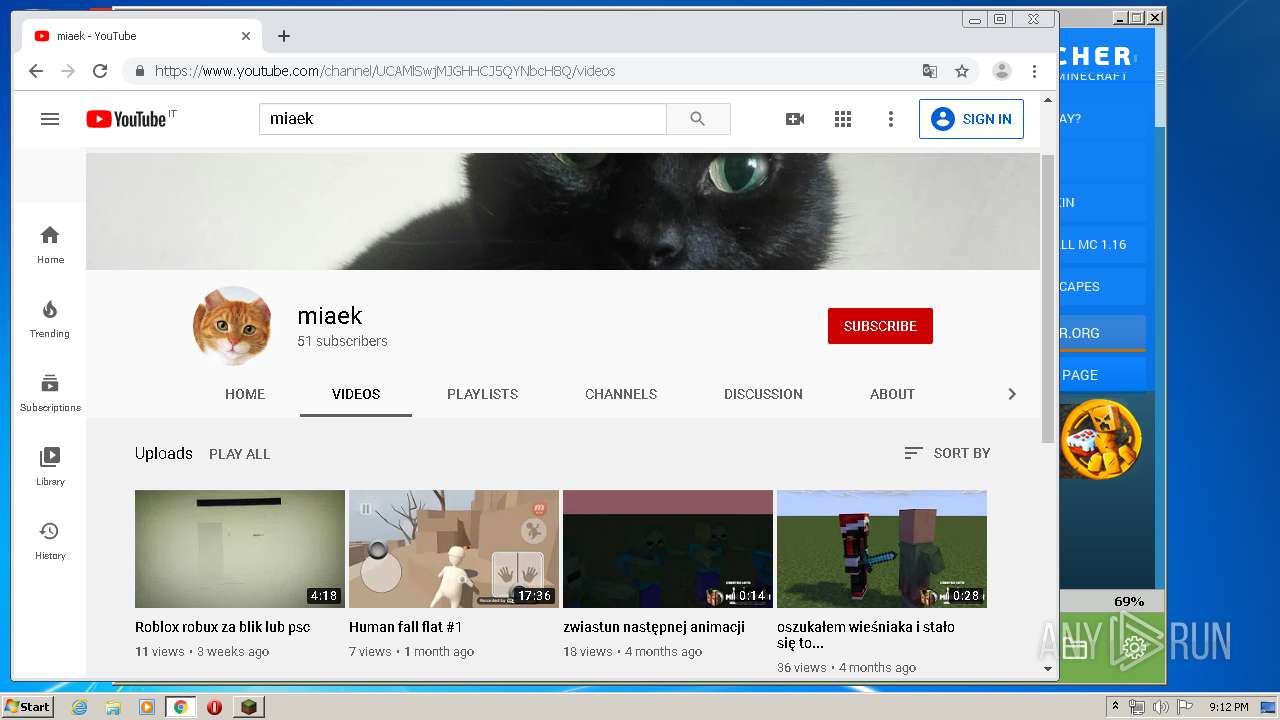
Task: Open the create video camera icon
Action: [795, 119]
